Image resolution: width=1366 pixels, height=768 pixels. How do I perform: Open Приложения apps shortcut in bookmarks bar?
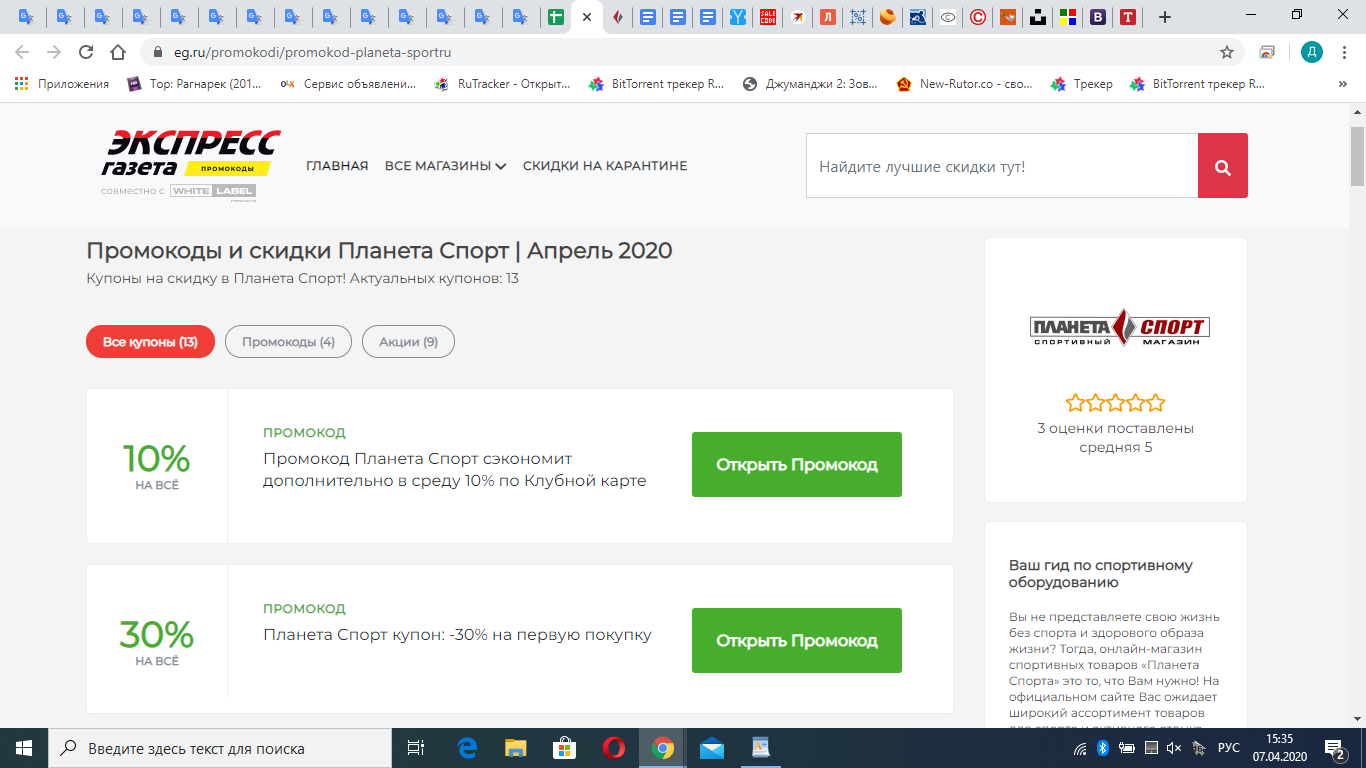[62, 84]
